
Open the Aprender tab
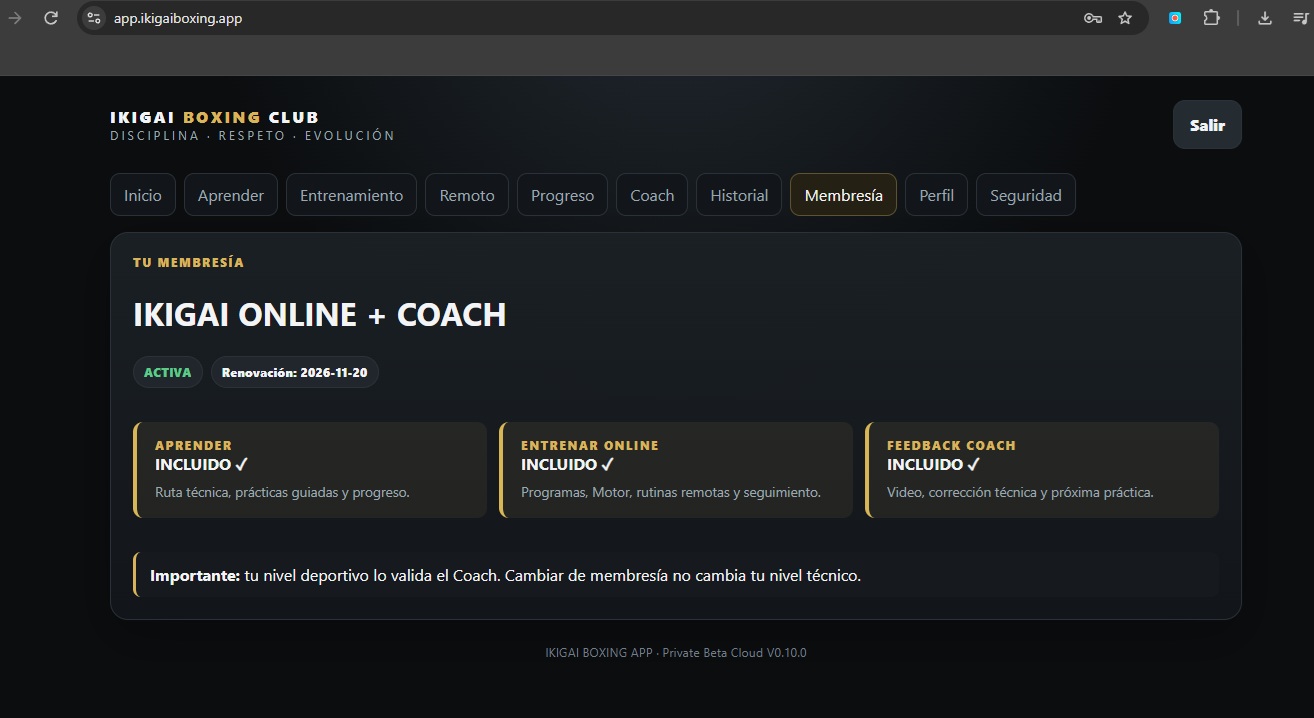click(x=231, y=195)
